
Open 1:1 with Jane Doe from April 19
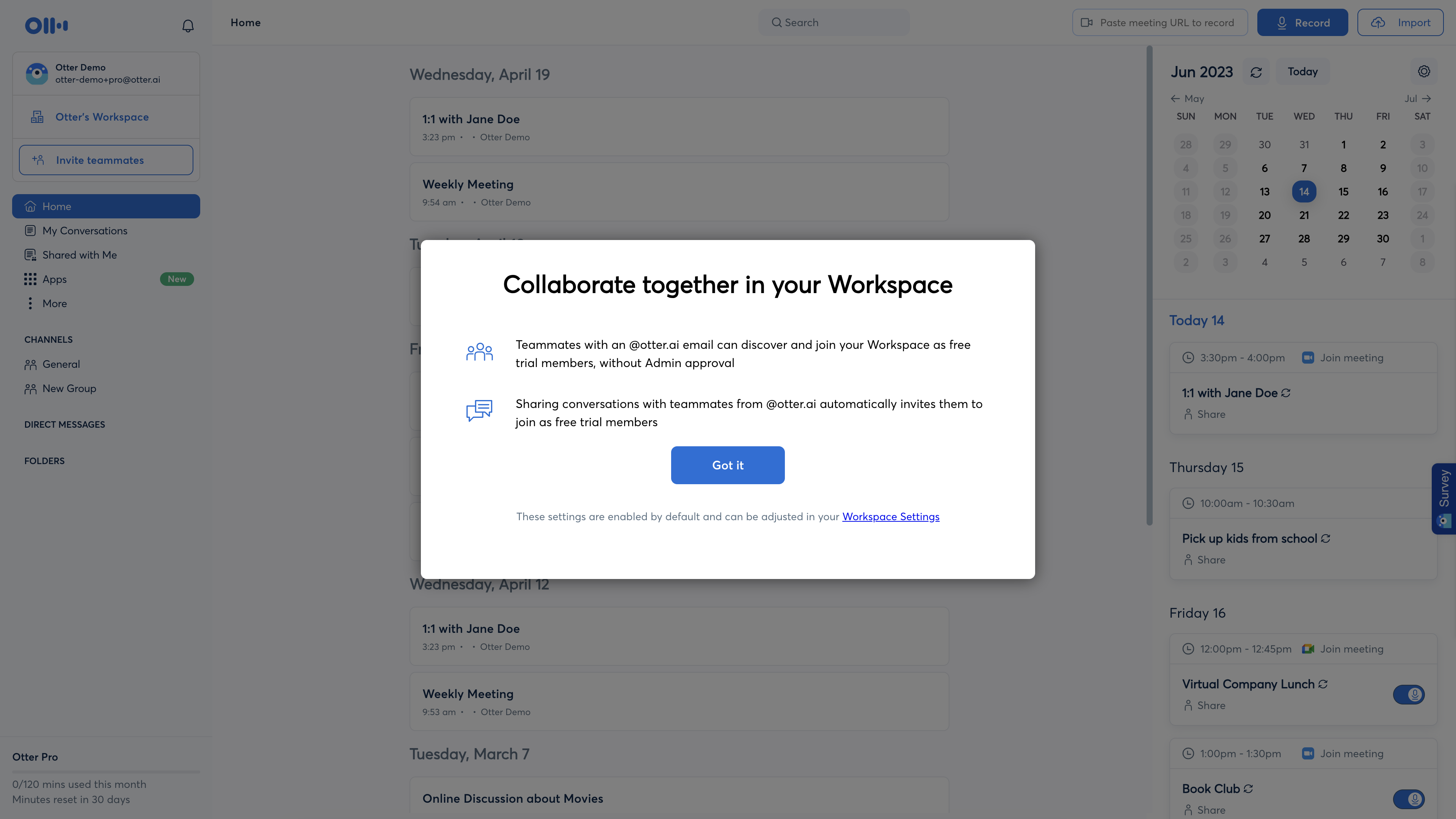click(x=679, y=127)
